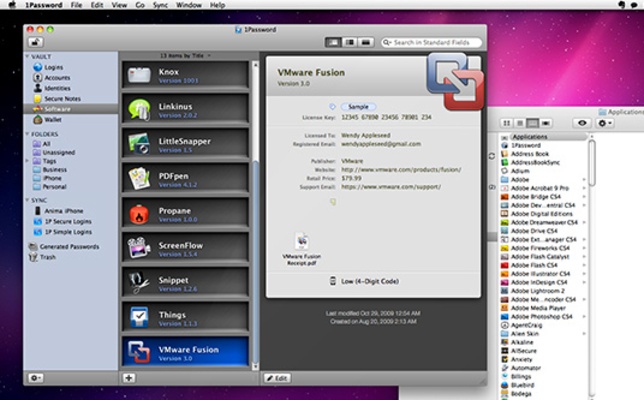Click the lock vault icon in toolbar
This screenshot has height=400, width=644.
click(x=35, y=42)
